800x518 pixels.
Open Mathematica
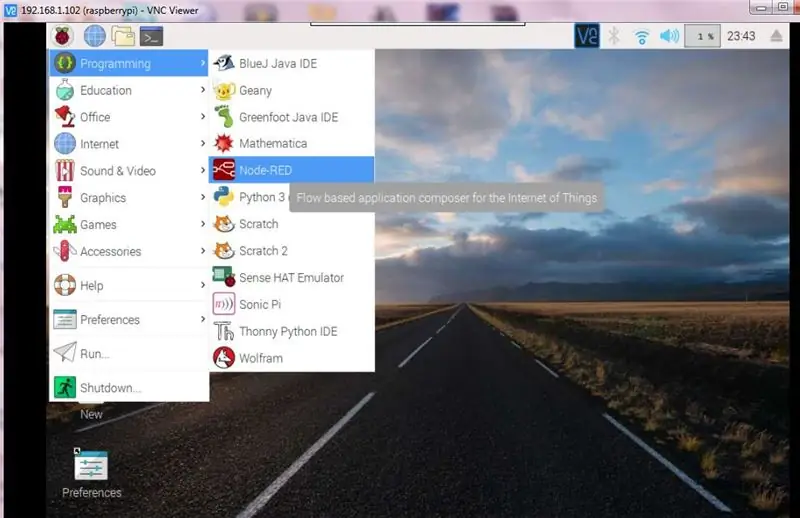(x=291, y=143)
